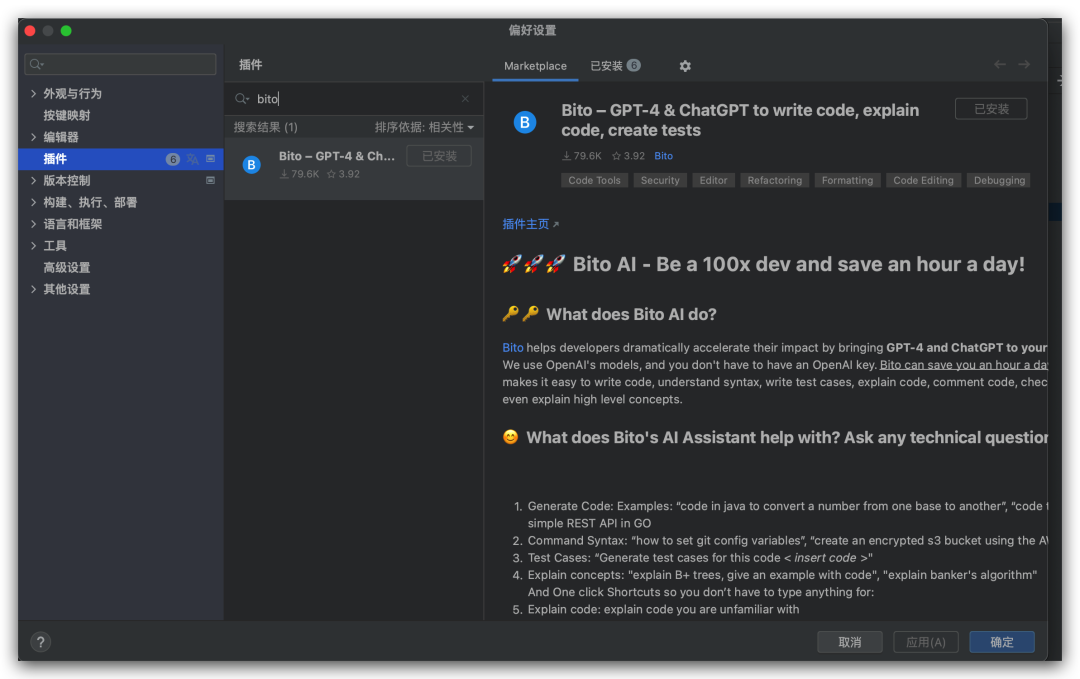The width and height of the screenshot is (1080, 679).
Task: Focus the settings search field in sidebar
Action: coord(121,64)
